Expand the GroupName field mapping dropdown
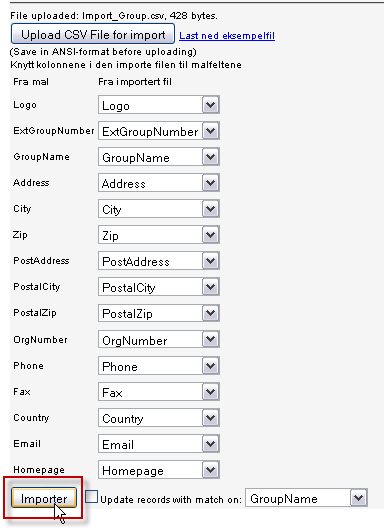Image resolution: width=384 pixels, height=531 pixels. [159, 157]
